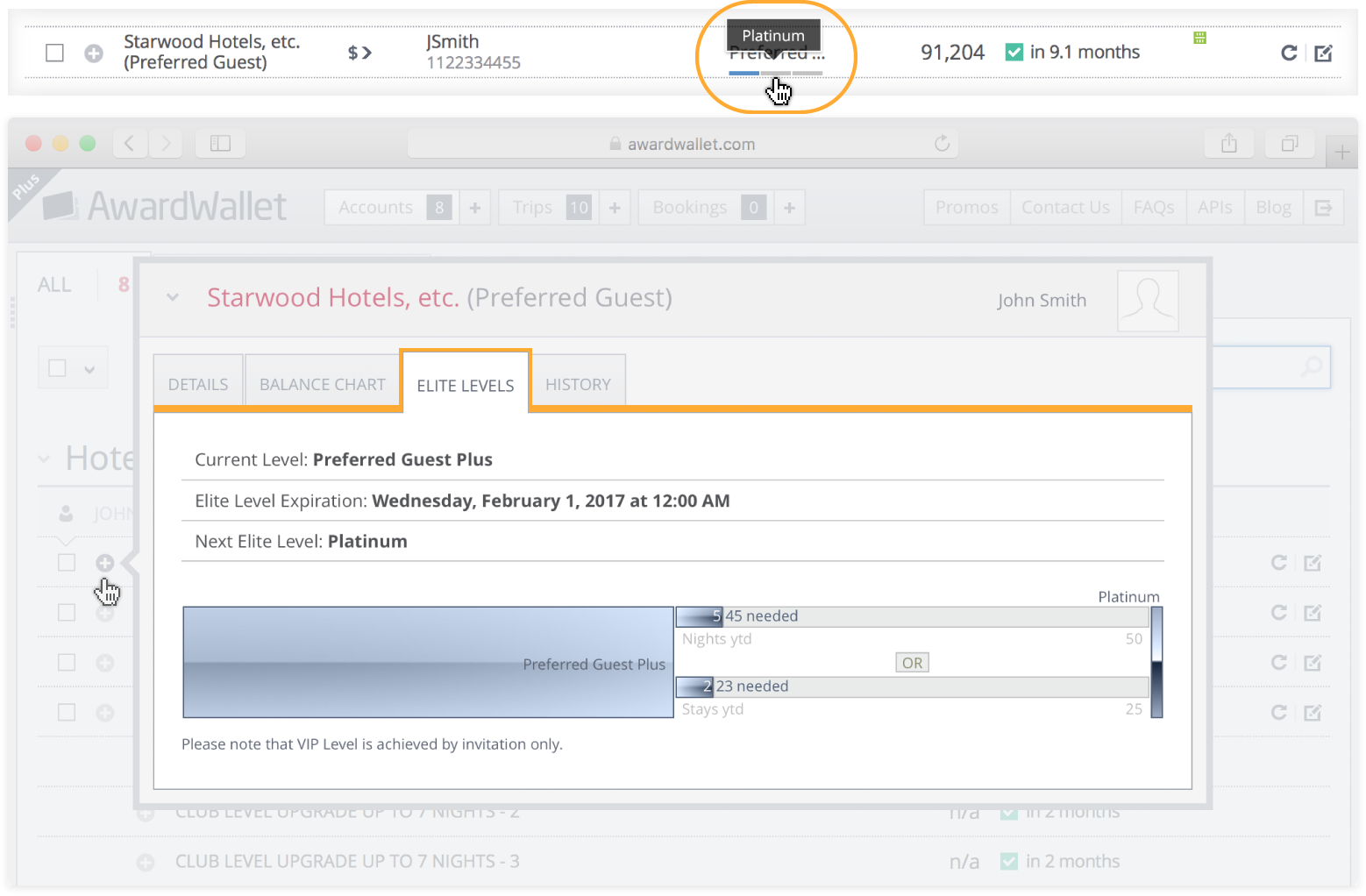Visit the Blog link

pyautogui.click(x=1274, y=208)
